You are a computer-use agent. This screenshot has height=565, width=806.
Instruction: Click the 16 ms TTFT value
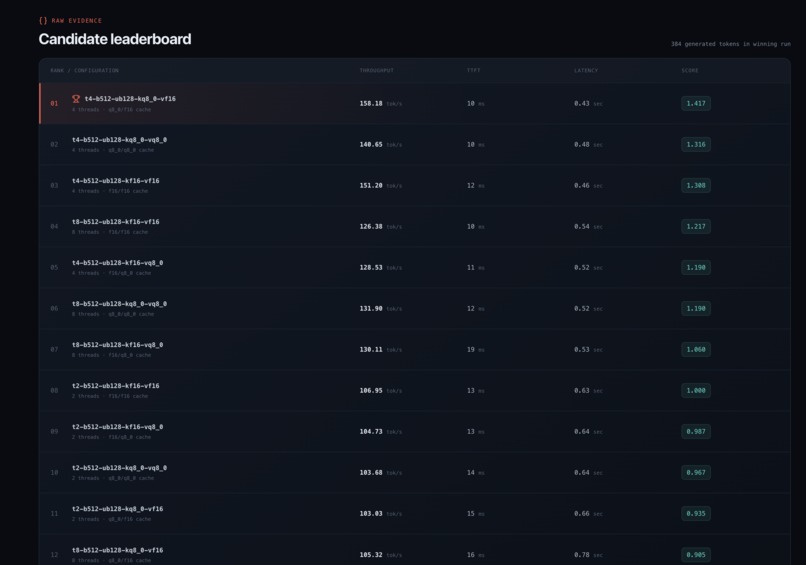475,555
